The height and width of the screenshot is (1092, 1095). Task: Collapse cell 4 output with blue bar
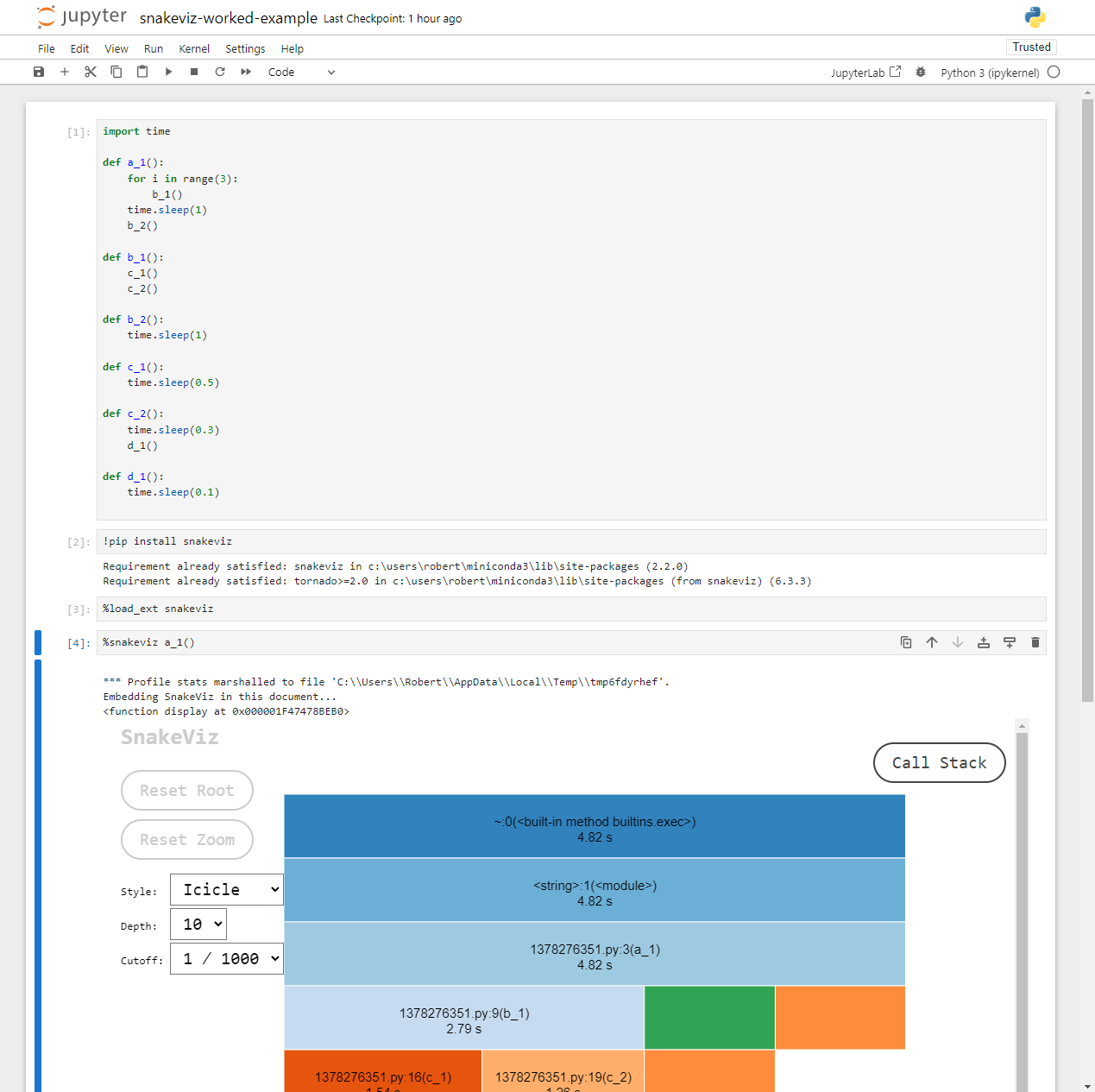point(38,875)
